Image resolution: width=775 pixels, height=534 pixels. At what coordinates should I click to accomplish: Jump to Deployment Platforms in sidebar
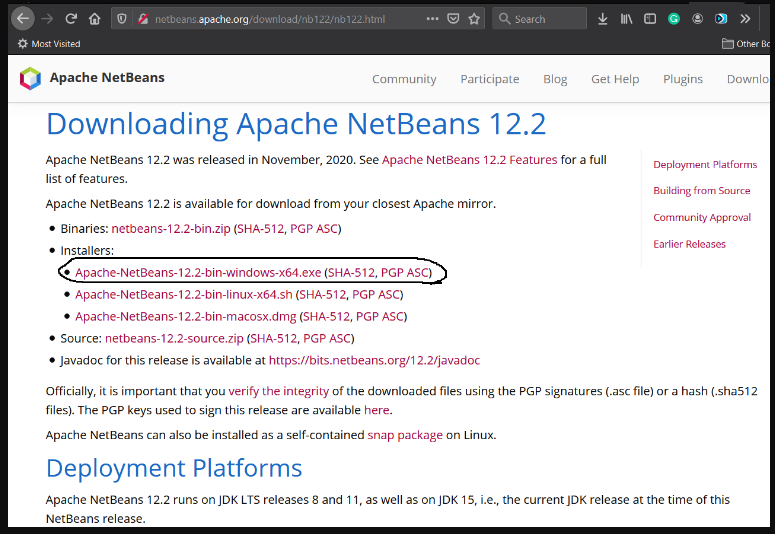[x=705, y=165]
